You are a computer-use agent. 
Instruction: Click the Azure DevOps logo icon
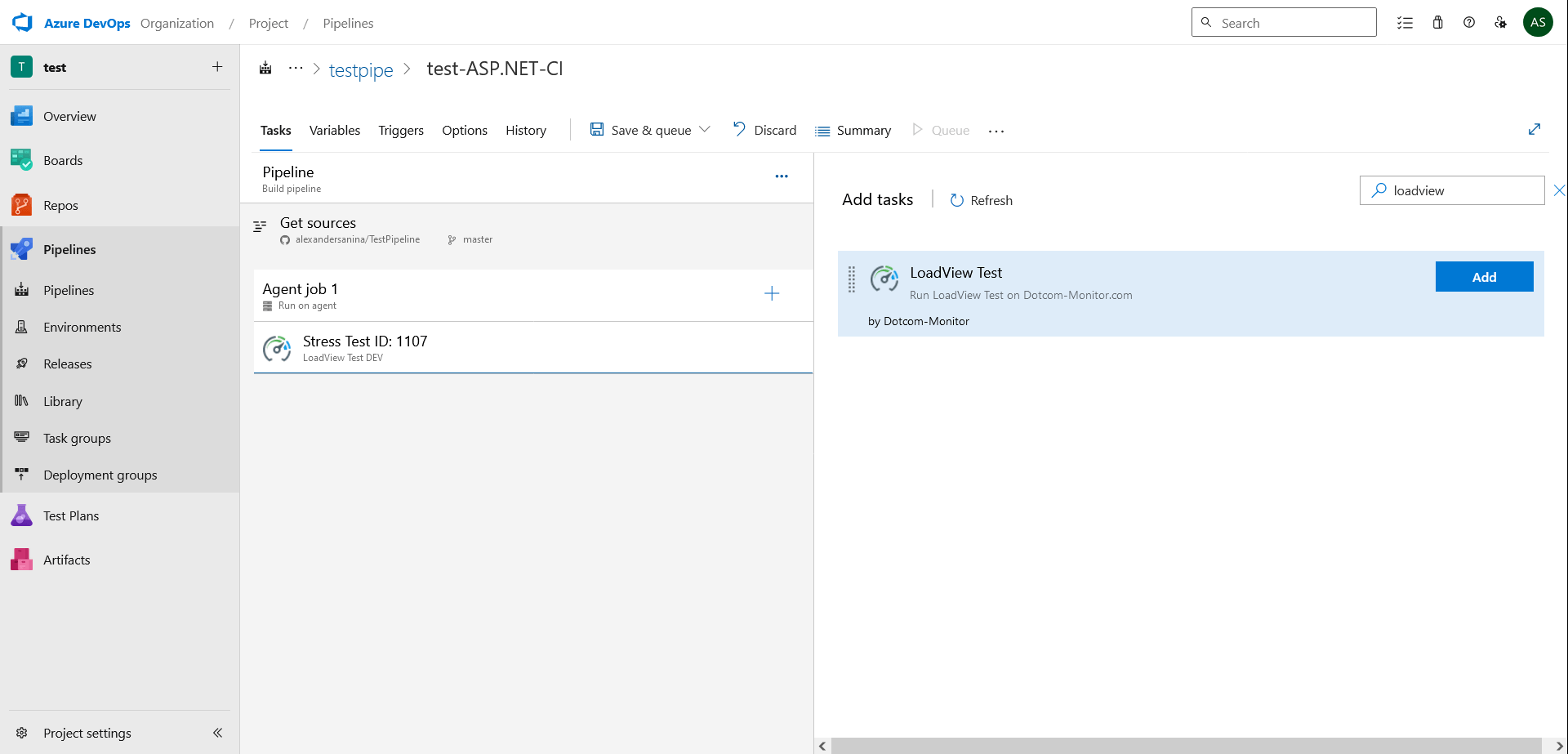coord(22,23)
